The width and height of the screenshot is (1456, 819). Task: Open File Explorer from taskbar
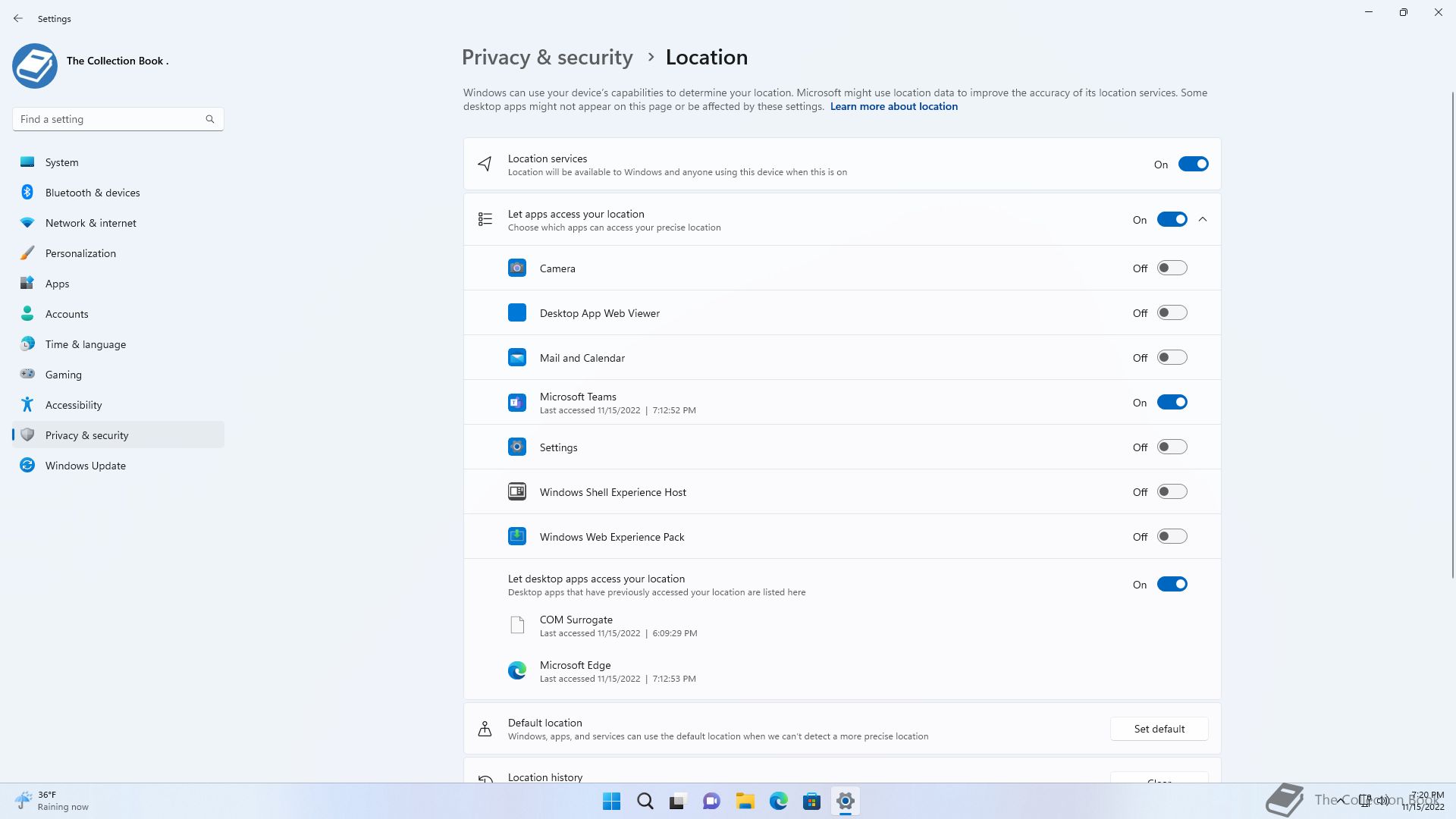[x=745, y=801]
